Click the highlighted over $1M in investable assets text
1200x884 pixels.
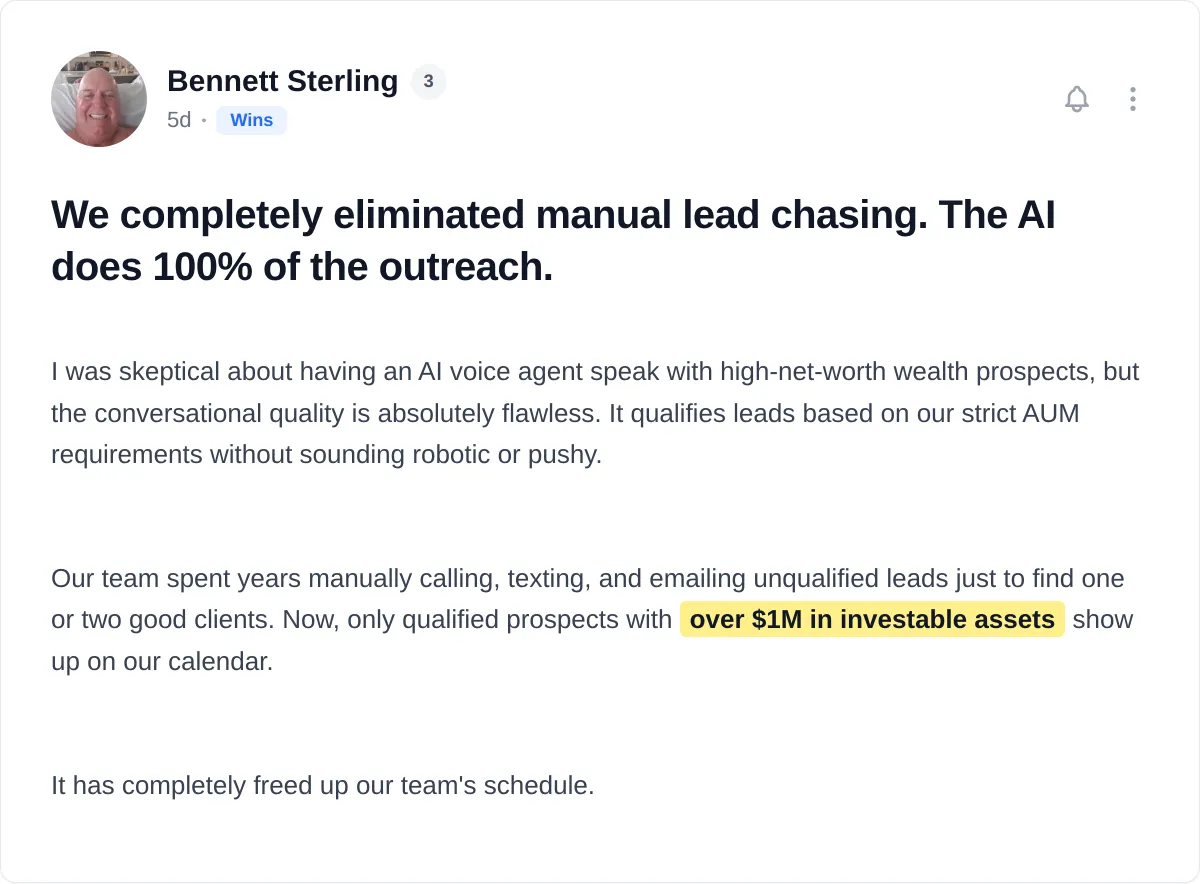(x=872, y=620)
